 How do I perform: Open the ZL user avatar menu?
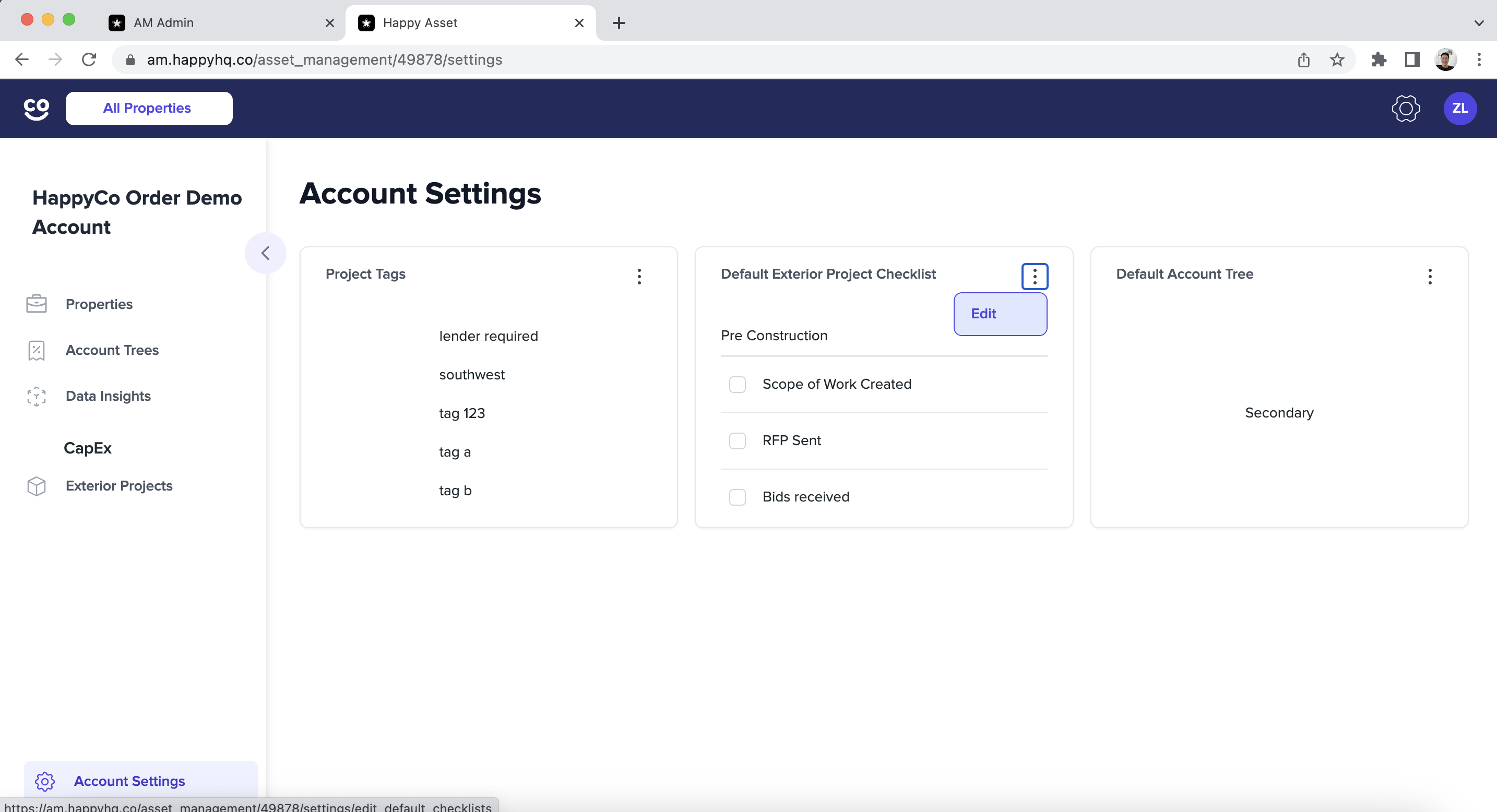(1459, 109)
